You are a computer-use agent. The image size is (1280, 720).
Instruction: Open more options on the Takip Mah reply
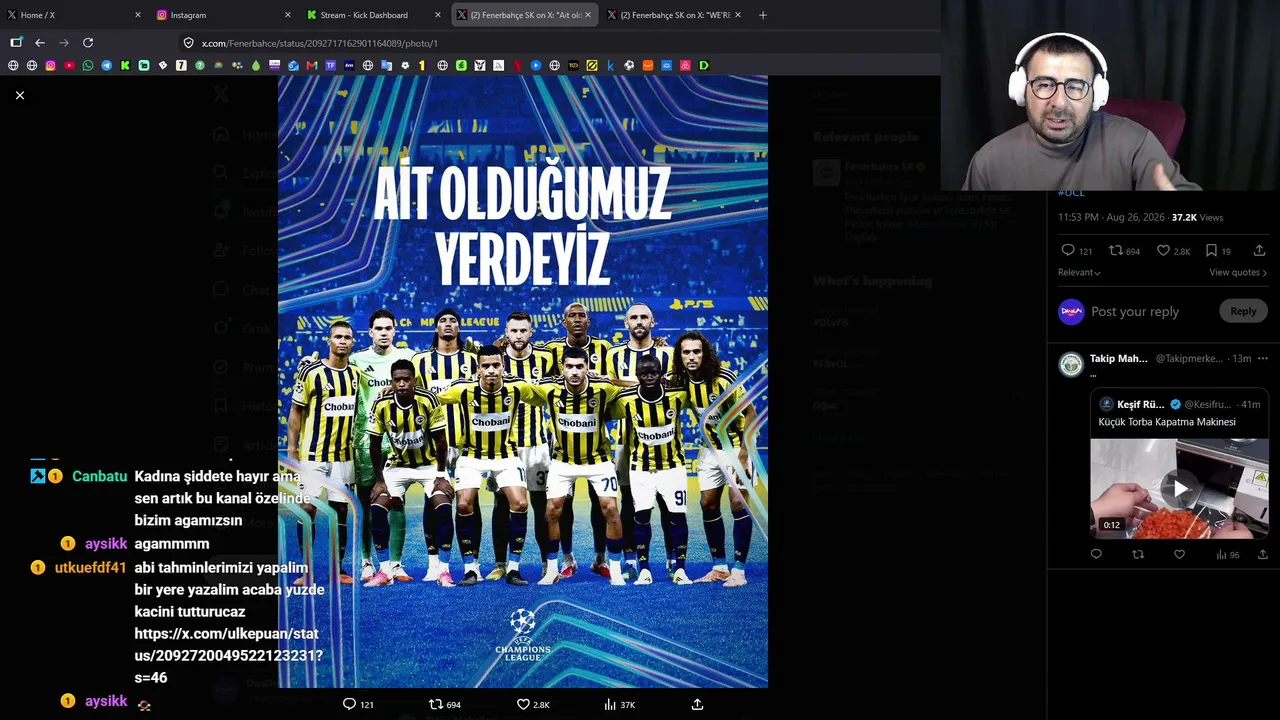point(1263,358)
